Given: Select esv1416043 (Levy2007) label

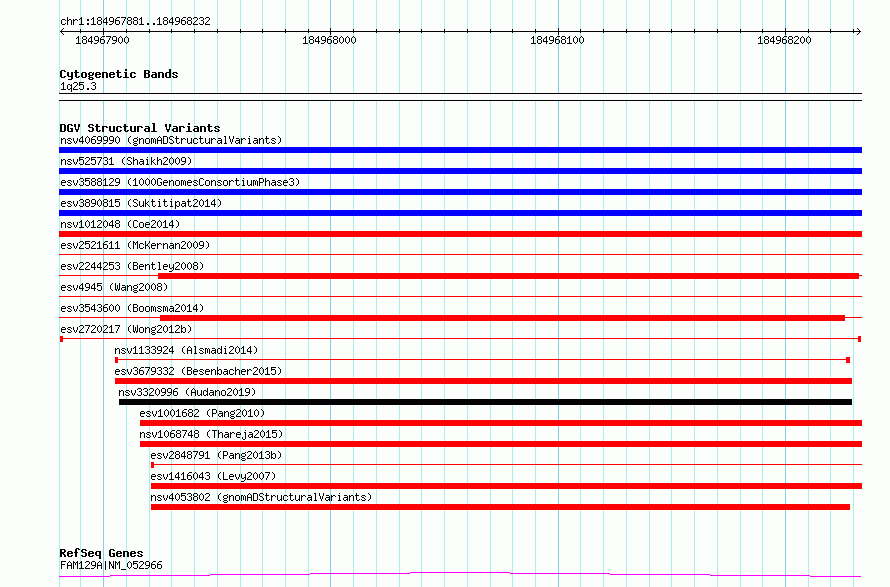Looking at the screenshot, I should coord(213,476).
